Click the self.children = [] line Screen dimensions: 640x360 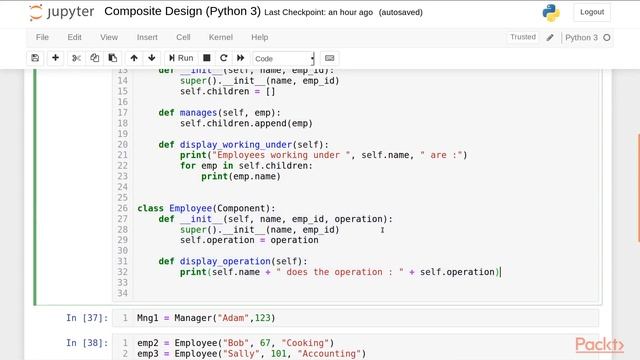pos(228,91)
